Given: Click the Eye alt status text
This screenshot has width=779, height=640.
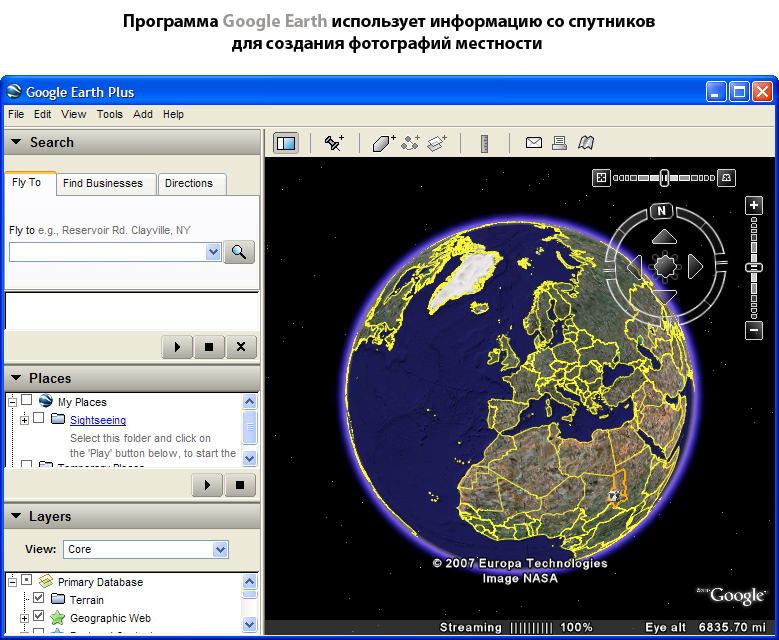Looking at the screenshot, I should point(706,627).
